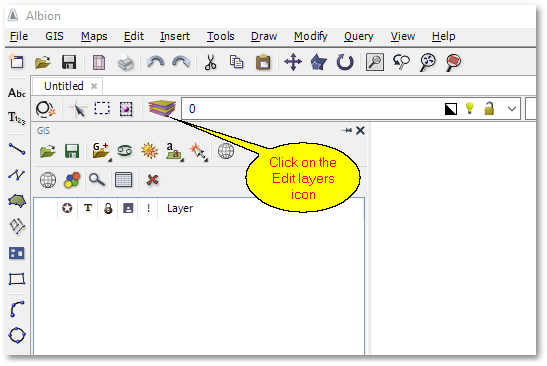Open the GIS table grid icon
Image resolution: width=547 pixels, height=366 pixels.
pyautogui.click(x=123, y=180)
